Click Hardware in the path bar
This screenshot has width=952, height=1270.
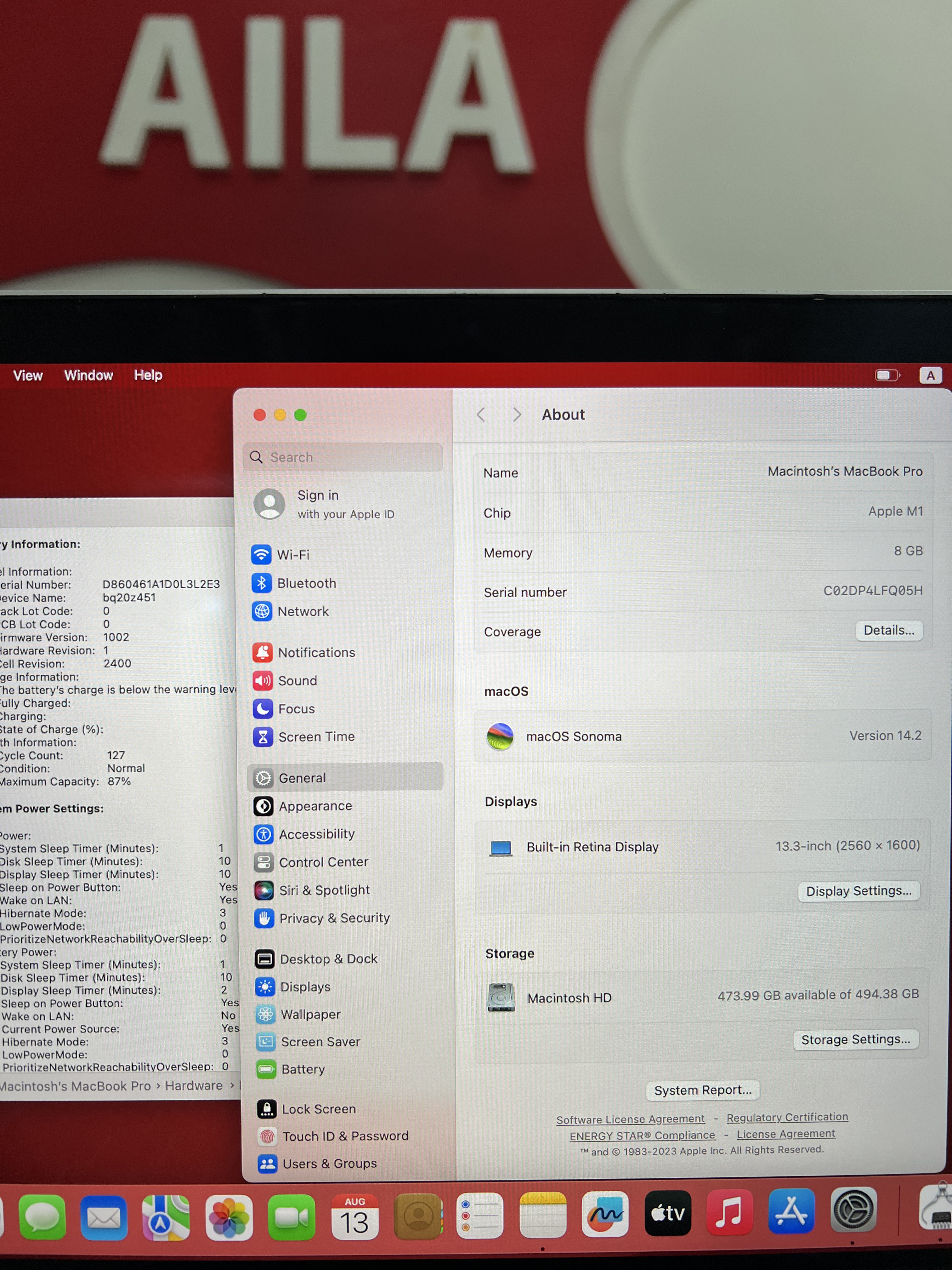[x=193, y=1086]
